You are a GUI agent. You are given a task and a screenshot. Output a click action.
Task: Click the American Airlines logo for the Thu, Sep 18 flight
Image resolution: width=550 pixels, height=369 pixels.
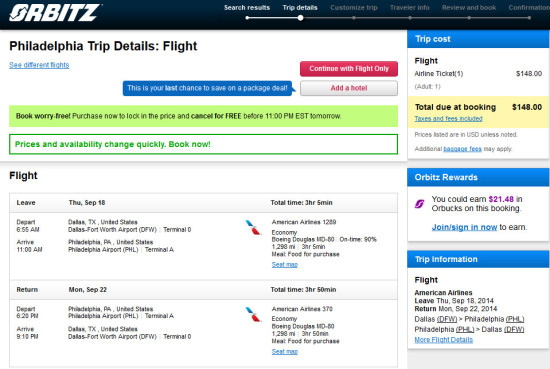pos(253,227)
